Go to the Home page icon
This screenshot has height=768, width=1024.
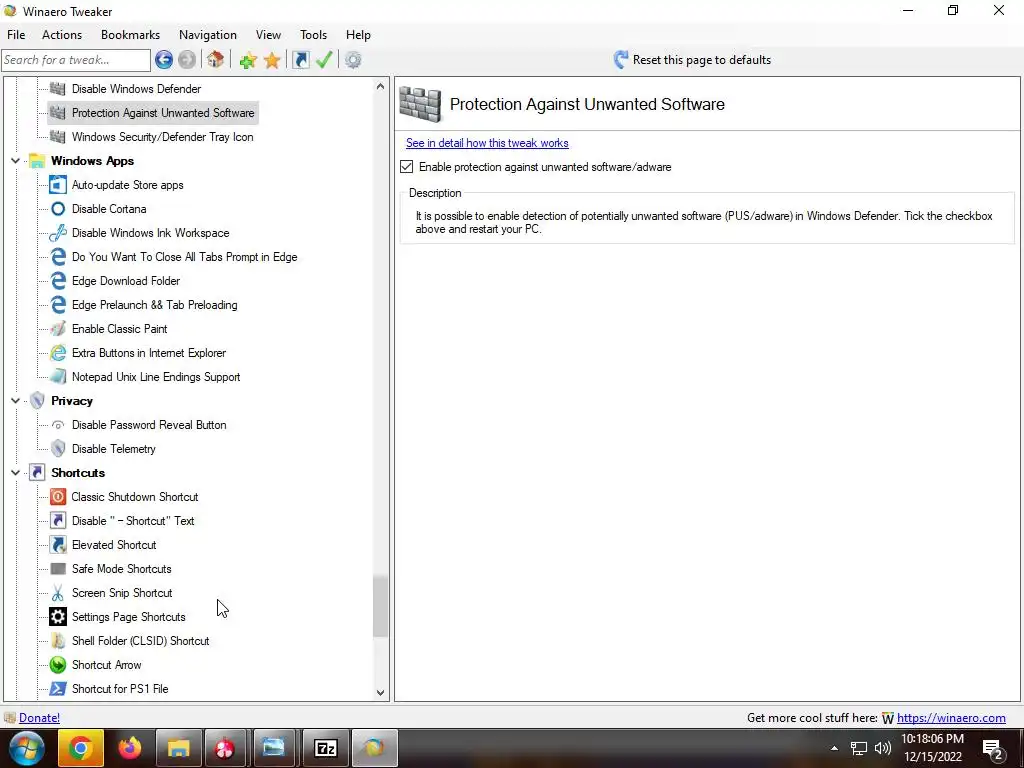point(216,60)
